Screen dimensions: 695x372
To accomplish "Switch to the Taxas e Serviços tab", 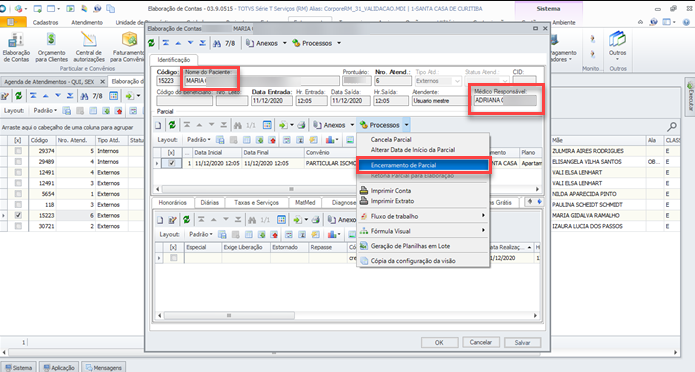I will pos(256,203).
